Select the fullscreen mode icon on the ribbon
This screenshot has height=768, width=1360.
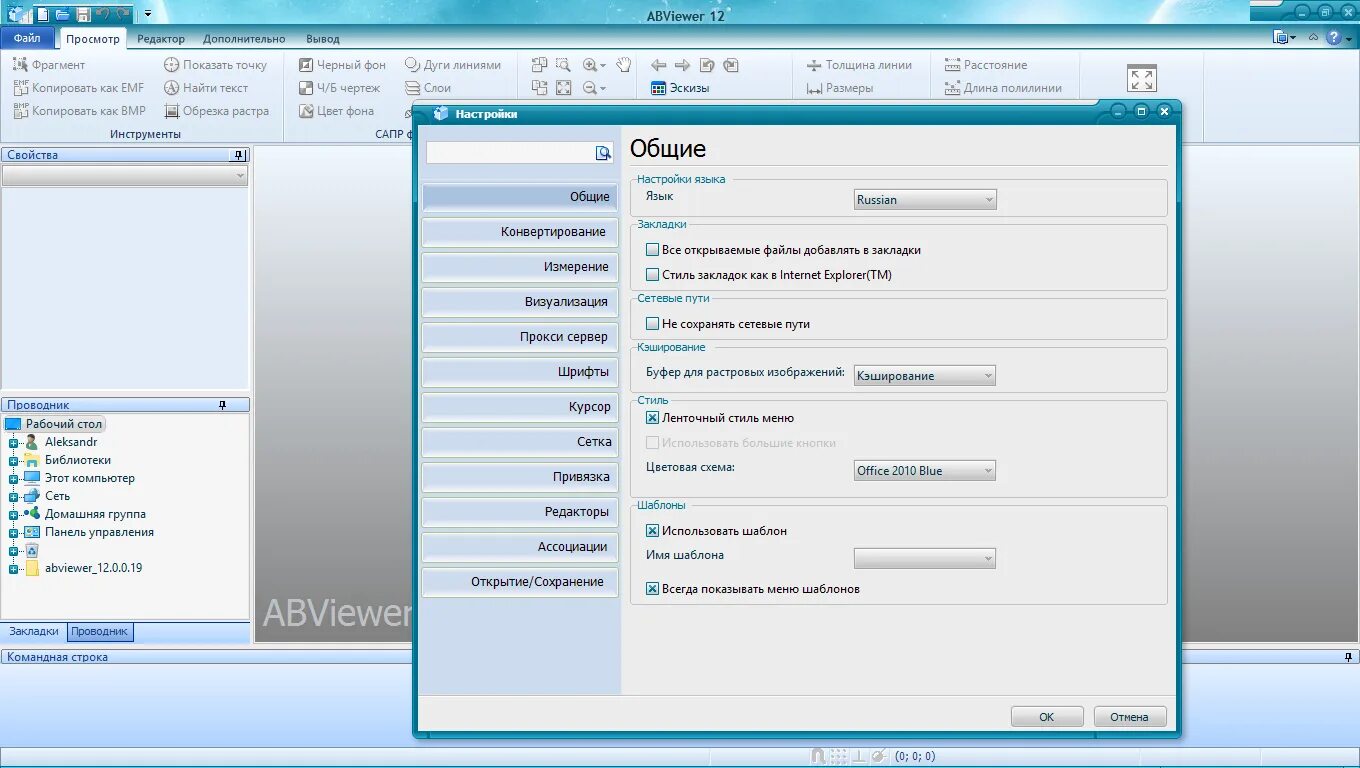pos(1141,76)
